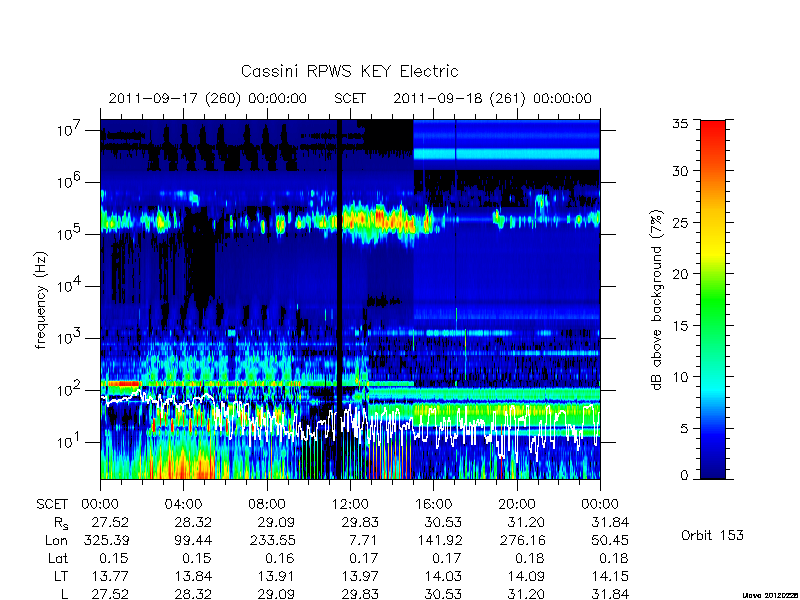Click the 10^7 frequency tick label

[x=68, y=130]
